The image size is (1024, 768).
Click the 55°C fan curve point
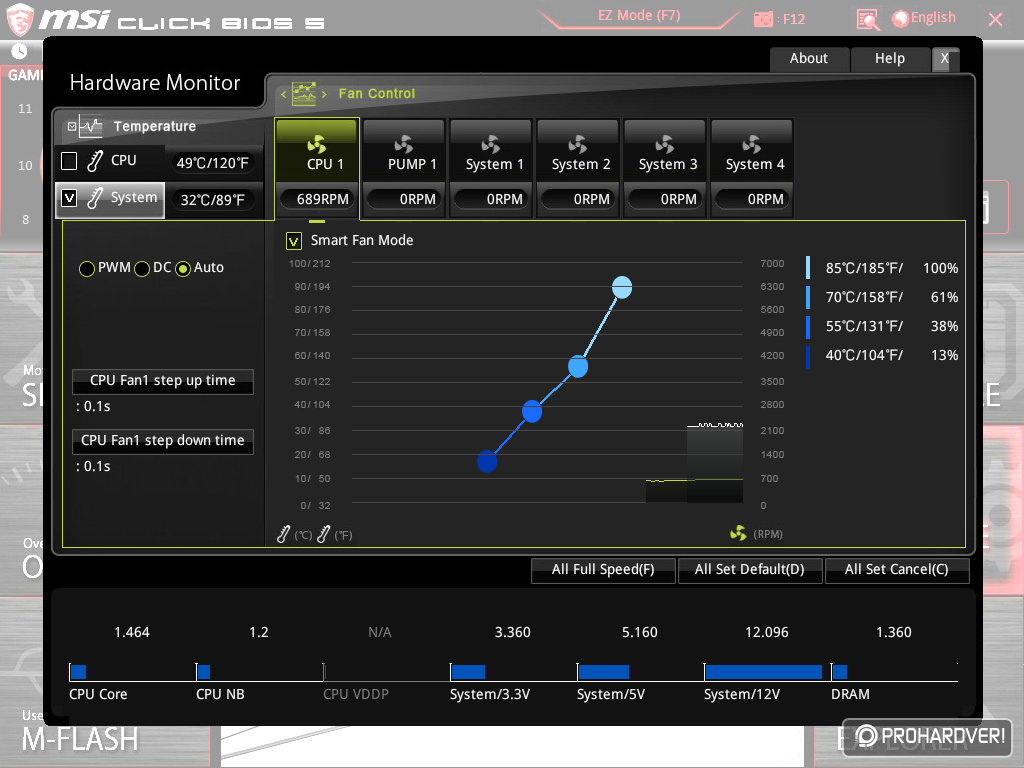[532, 411]
